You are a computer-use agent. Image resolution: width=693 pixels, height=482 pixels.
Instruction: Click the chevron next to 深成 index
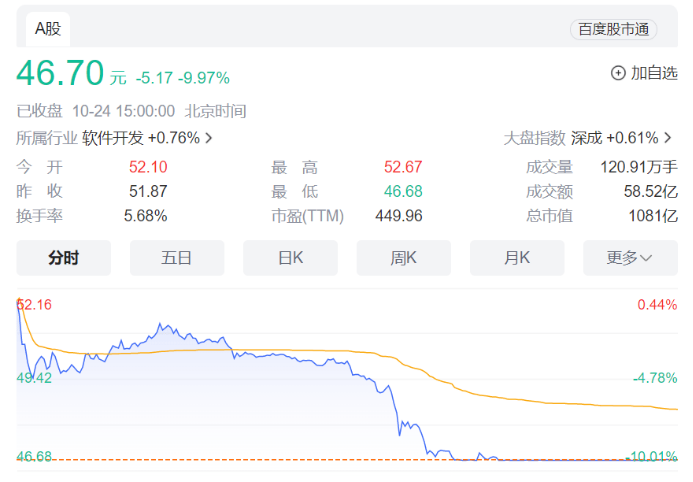[x=668, y=138]
